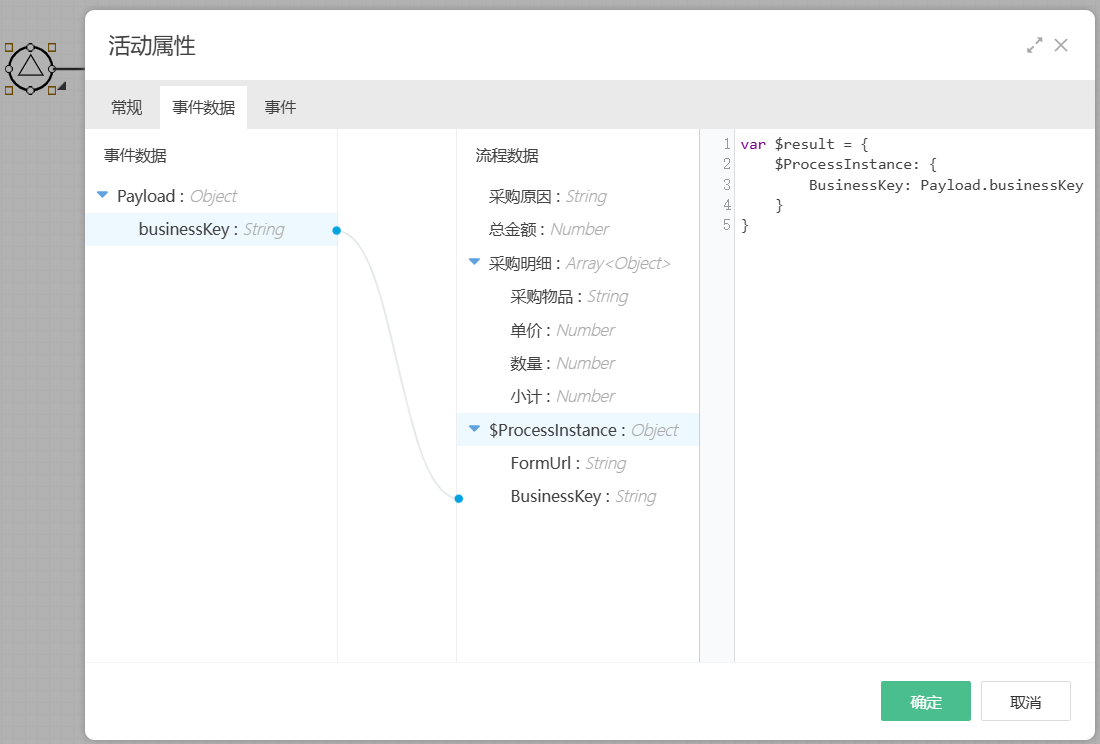
Task: Select the FormUrl String field
Action: coord(567,464)
